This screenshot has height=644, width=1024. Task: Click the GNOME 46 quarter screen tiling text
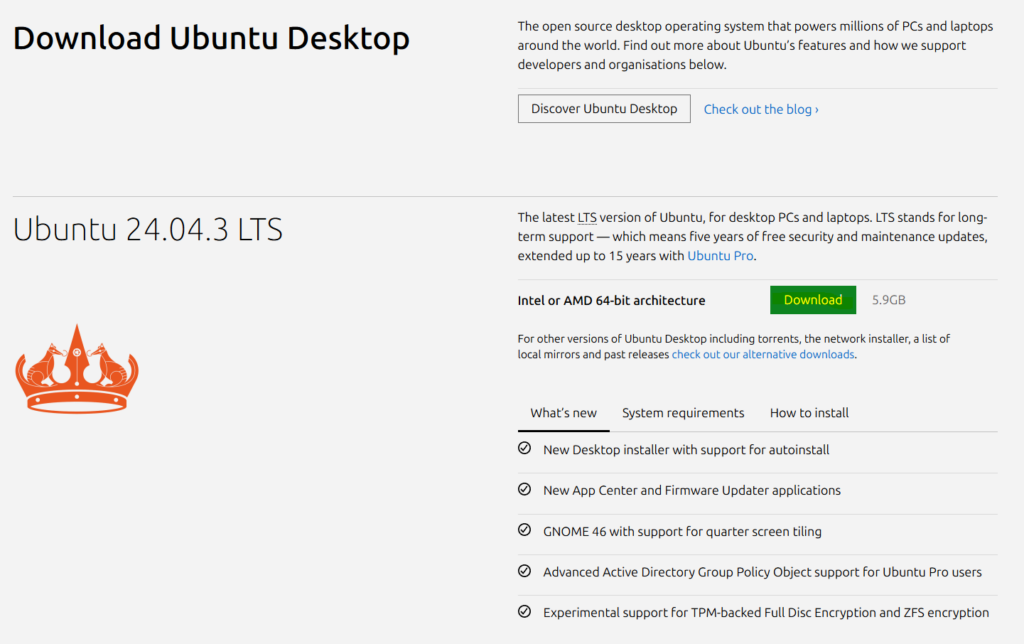click(682, 531)
